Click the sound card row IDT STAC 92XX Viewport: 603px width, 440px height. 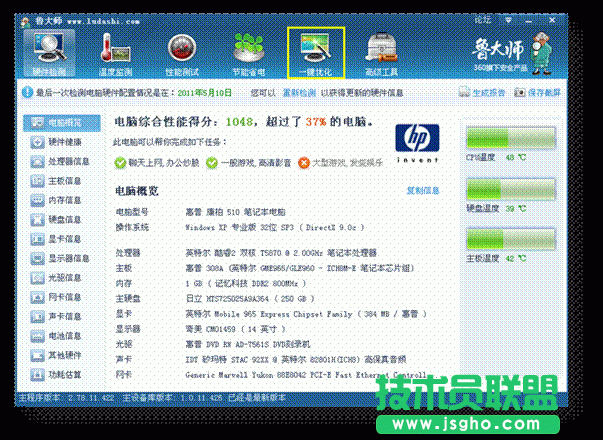262,360
